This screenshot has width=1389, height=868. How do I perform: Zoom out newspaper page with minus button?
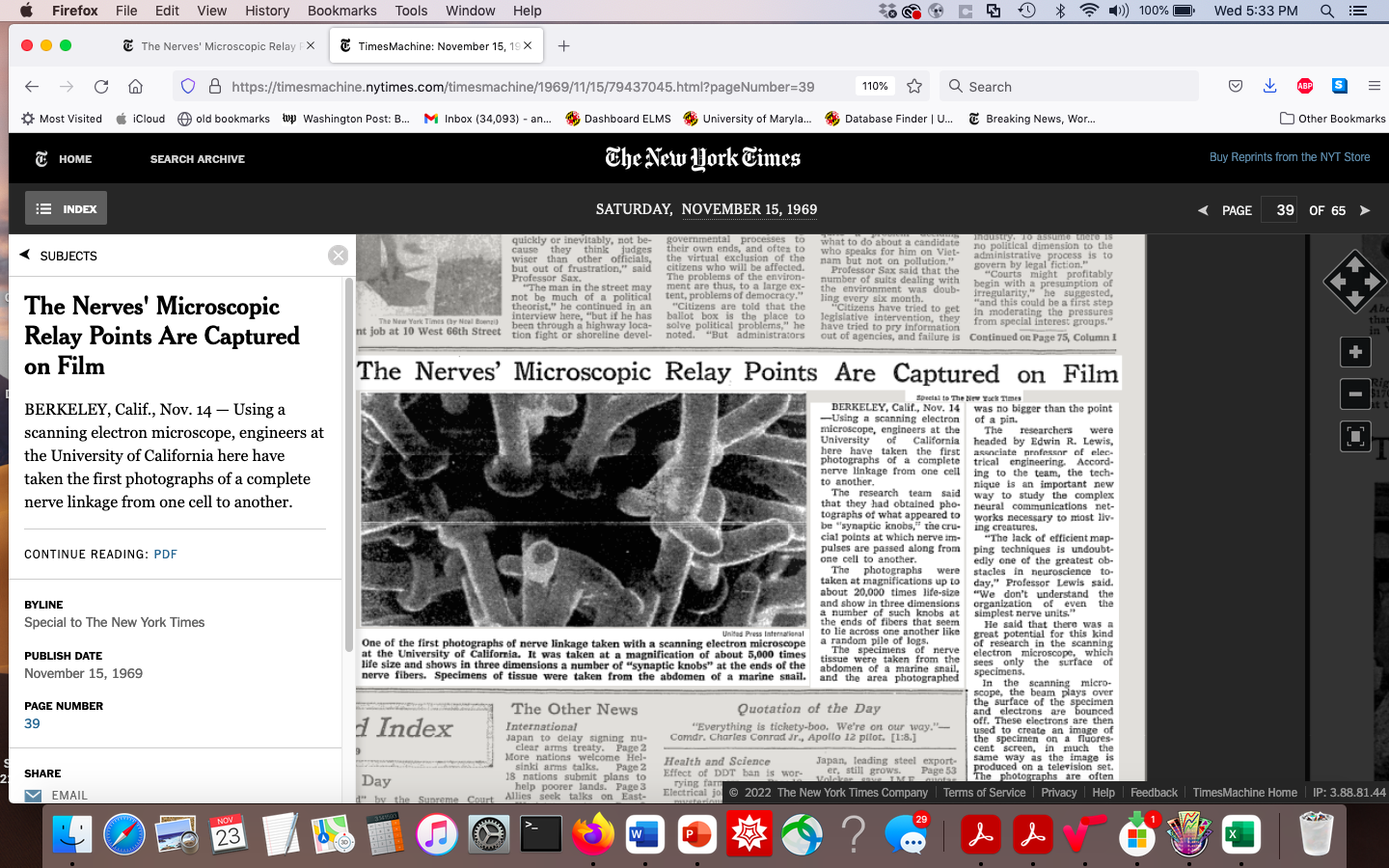1355,393
